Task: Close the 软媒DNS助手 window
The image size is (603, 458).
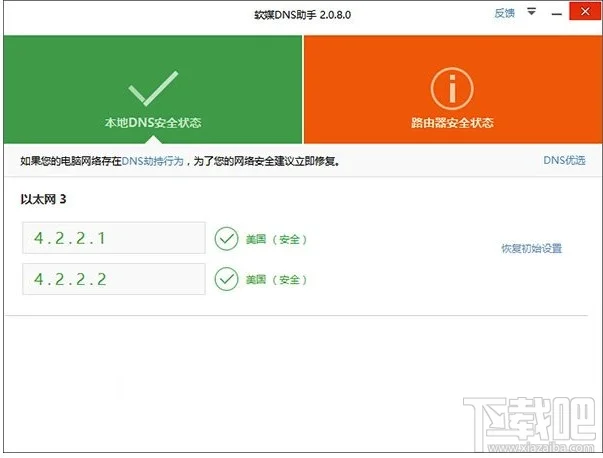Action: click(x=585, y=12)
